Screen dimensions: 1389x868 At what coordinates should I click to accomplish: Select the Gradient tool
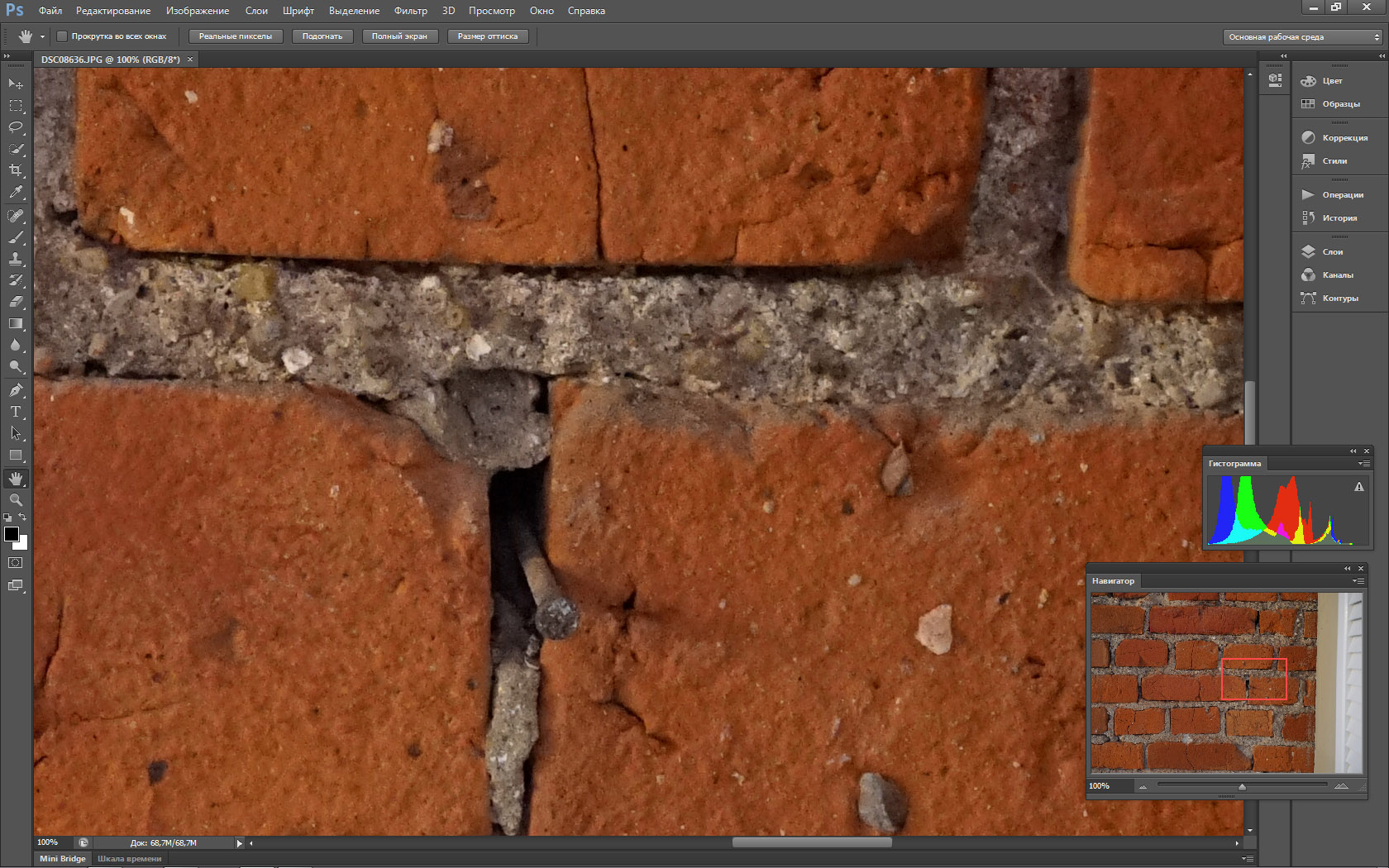[x=16, y=324]
